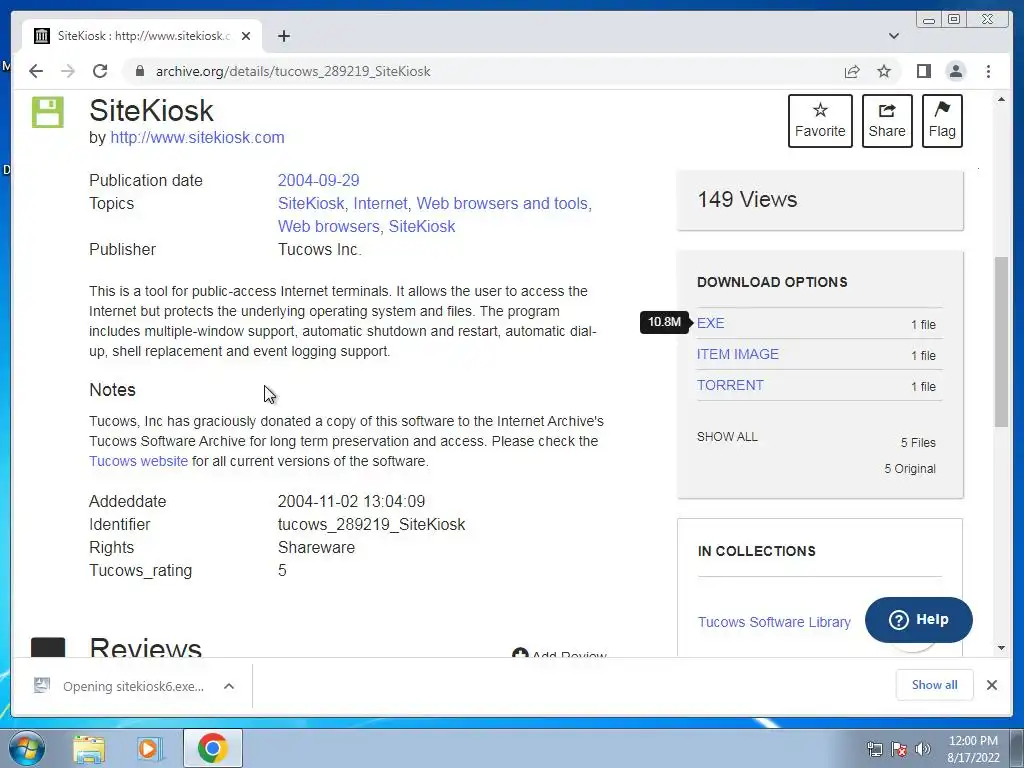
Task: Click the green floppy disk software icon
Action: point(48,112)
